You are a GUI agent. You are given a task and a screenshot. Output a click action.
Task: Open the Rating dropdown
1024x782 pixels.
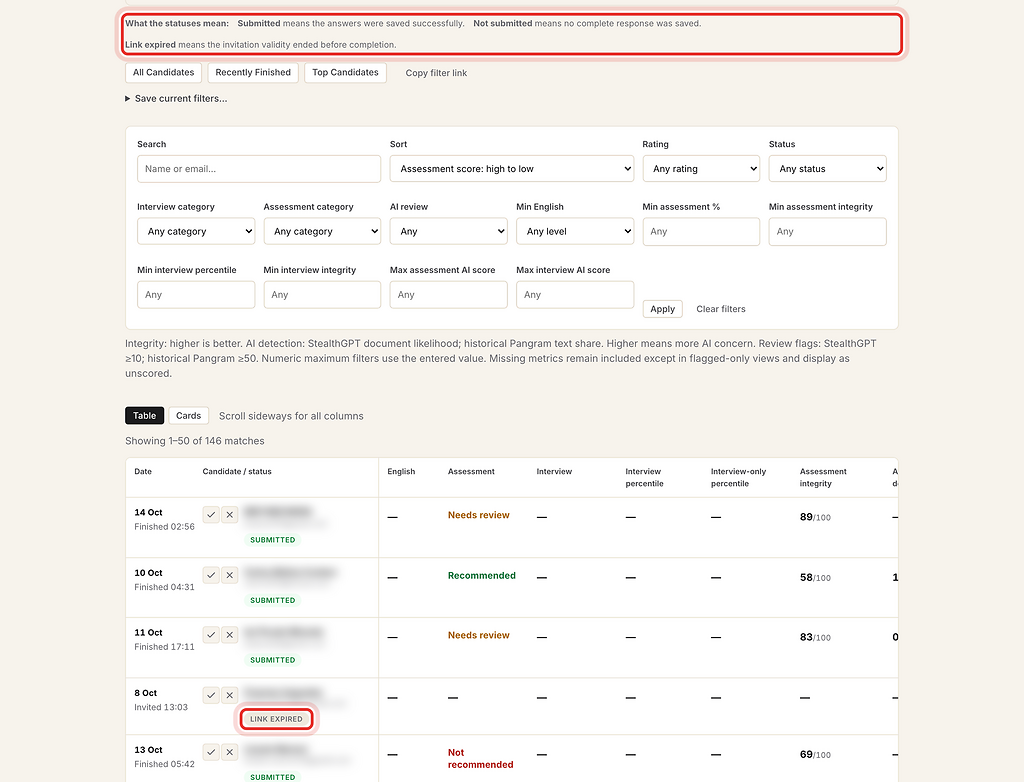point(701,169)
